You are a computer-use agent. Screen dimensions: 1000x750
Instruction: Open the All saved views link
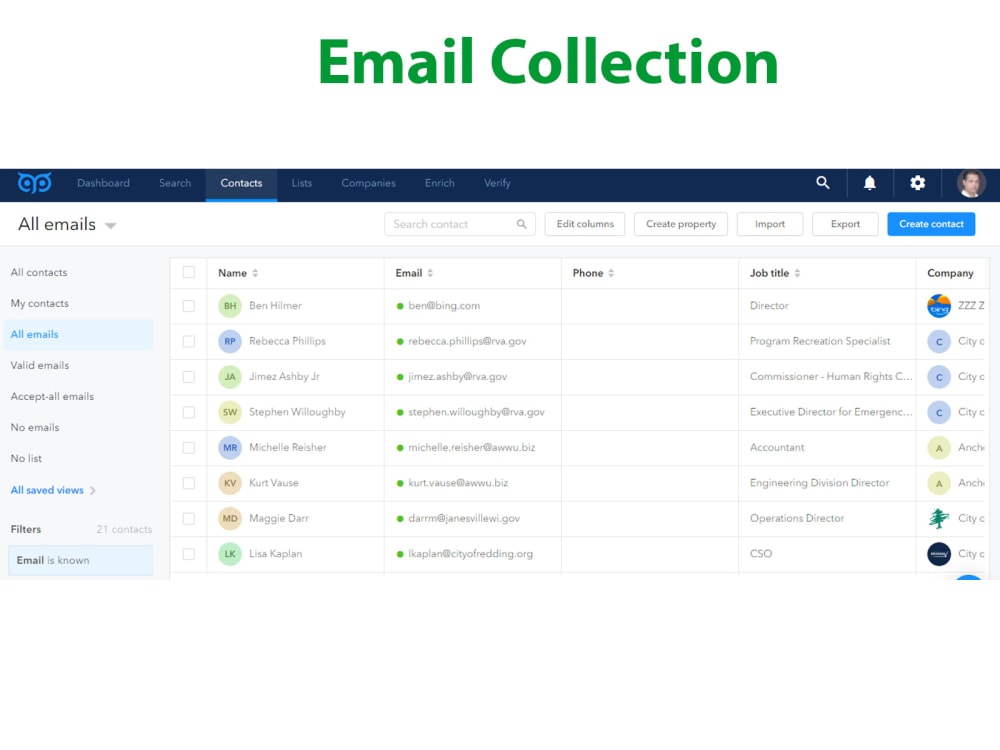pos(47,490)
